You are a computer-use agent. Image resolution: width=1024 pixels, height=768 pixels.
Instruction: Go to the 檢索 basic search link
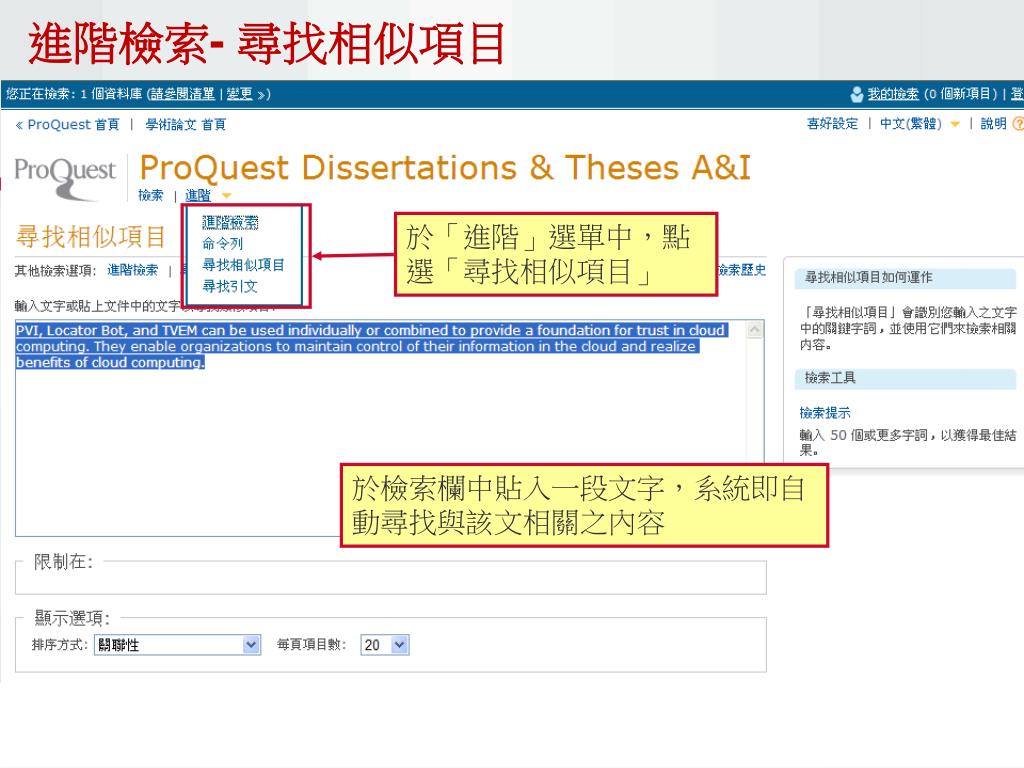click(151, 195)
